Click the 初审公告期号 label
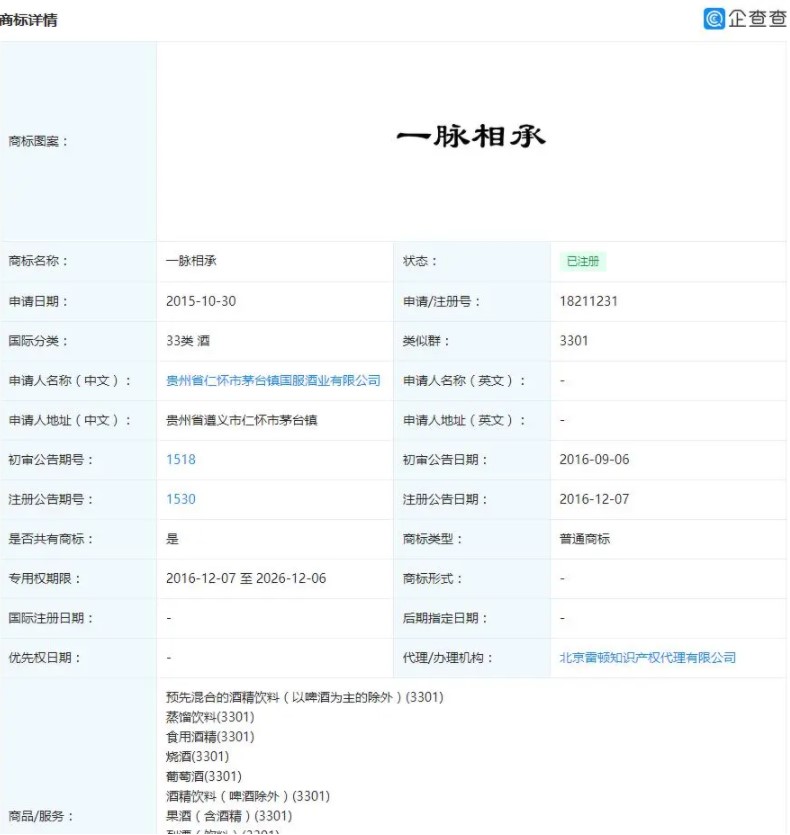The width and height of the screenshot is (790, 835). coord(51,460)
